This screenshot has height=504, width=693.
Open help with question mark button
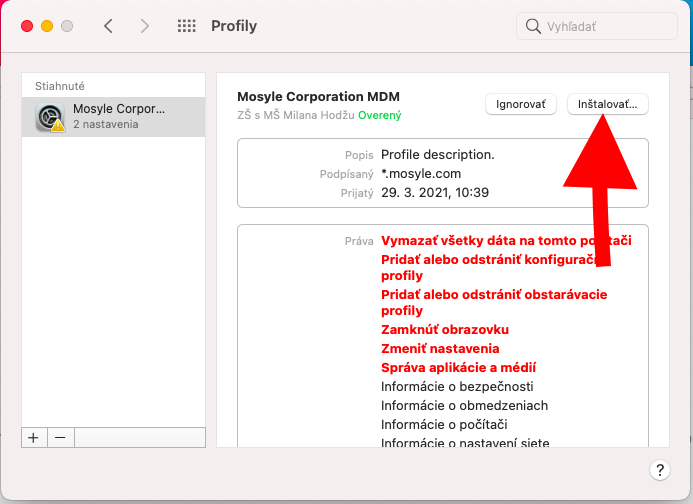point(659,469)
